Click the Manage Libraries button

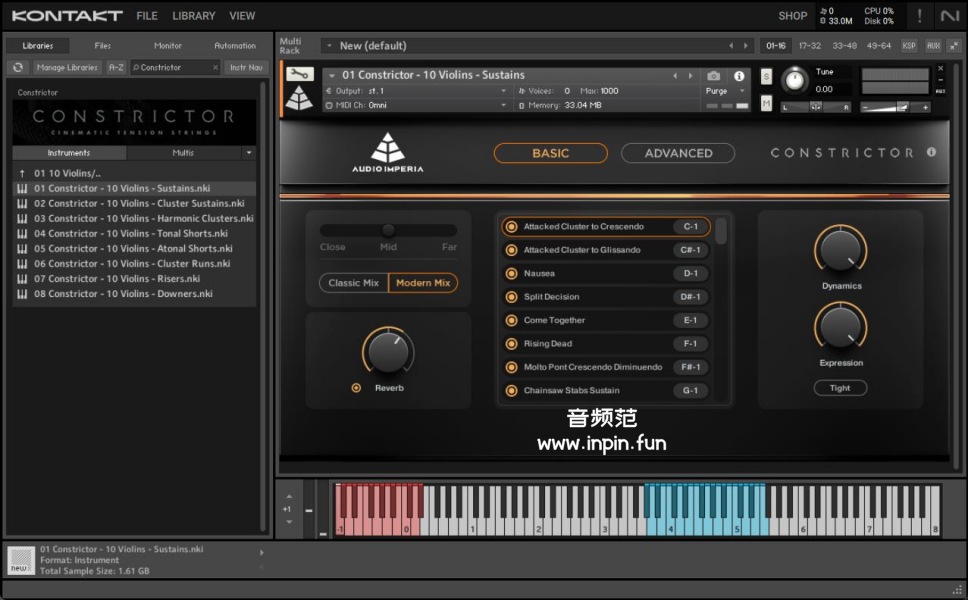click(67, 67)
